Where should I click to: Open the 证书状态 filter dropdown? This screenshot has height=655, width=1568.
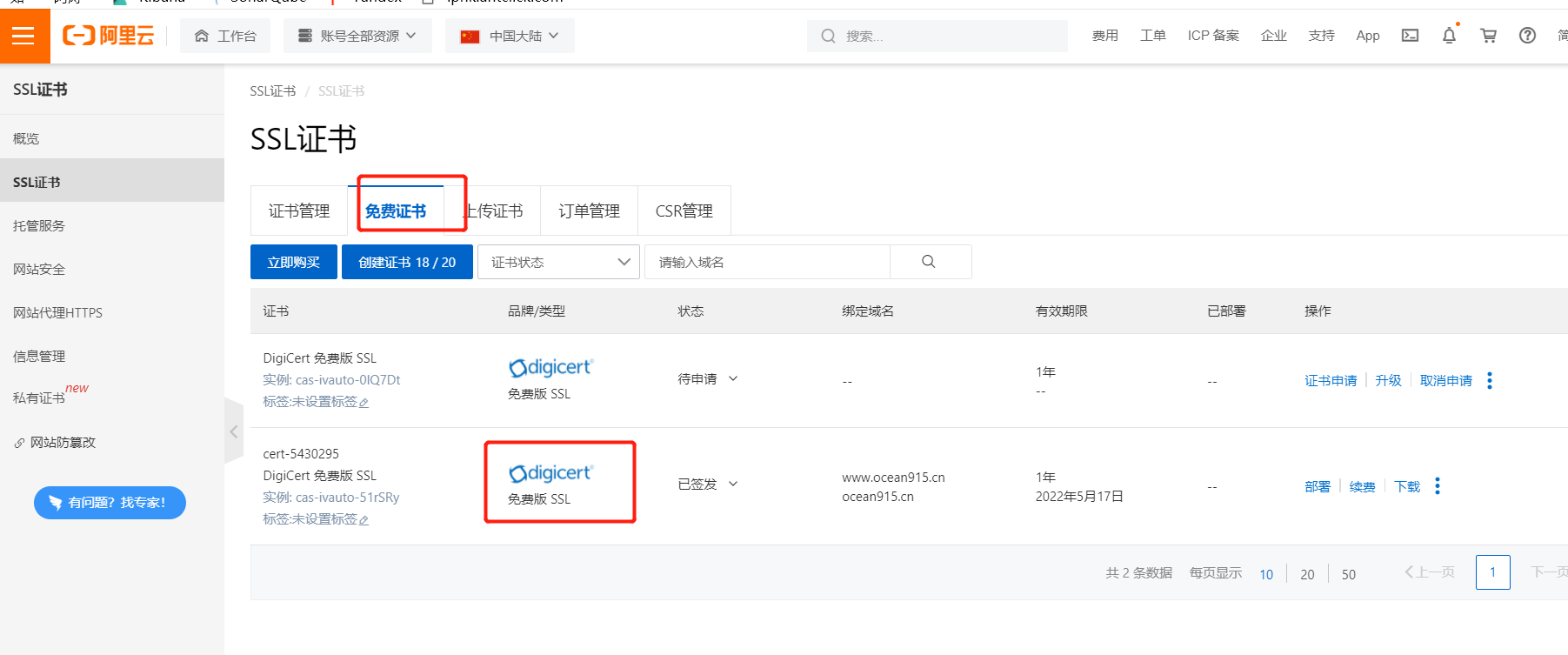point(558,262)
